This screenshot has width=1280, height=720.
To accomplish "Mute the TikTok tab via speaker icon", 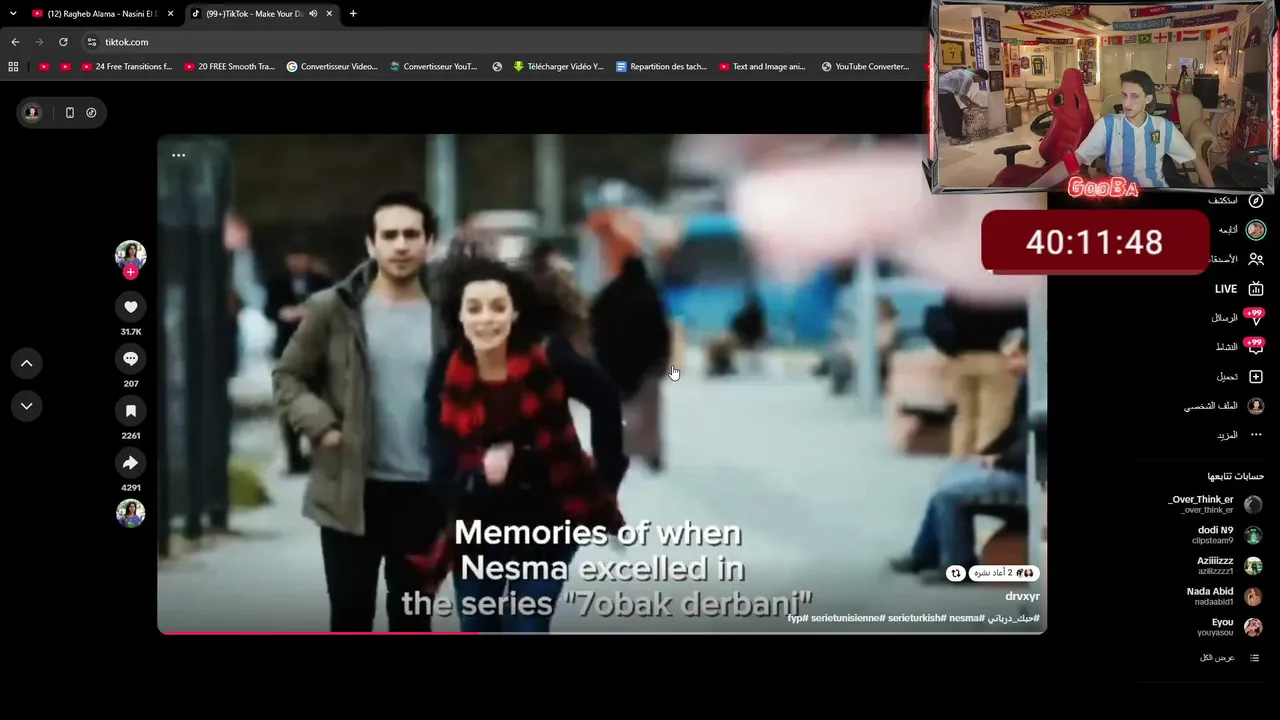I will 313,14.
